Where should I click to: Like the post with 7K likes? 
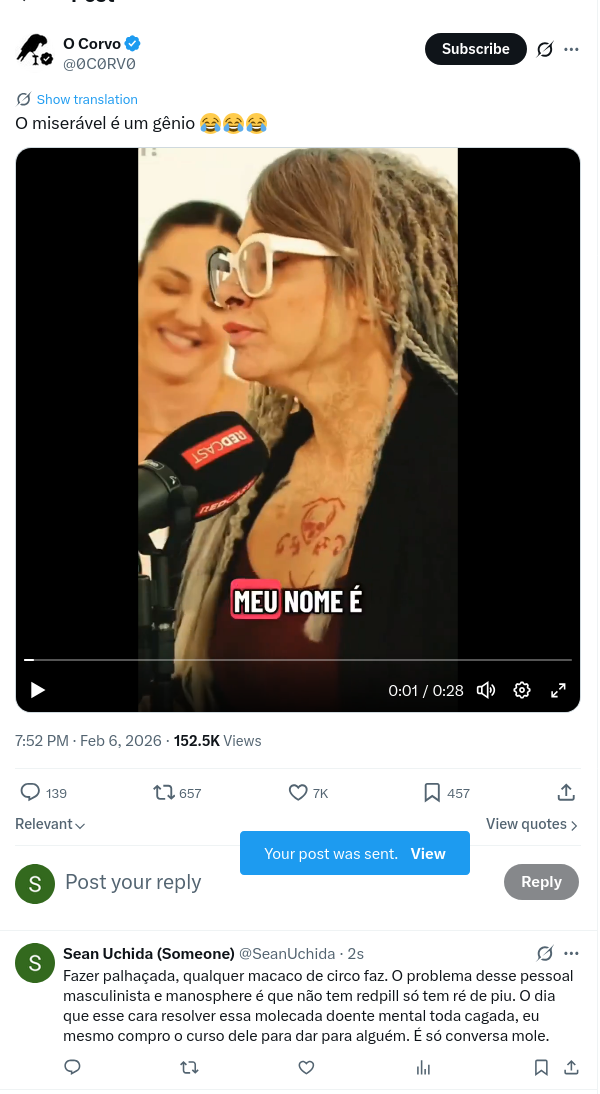(298, 792)
